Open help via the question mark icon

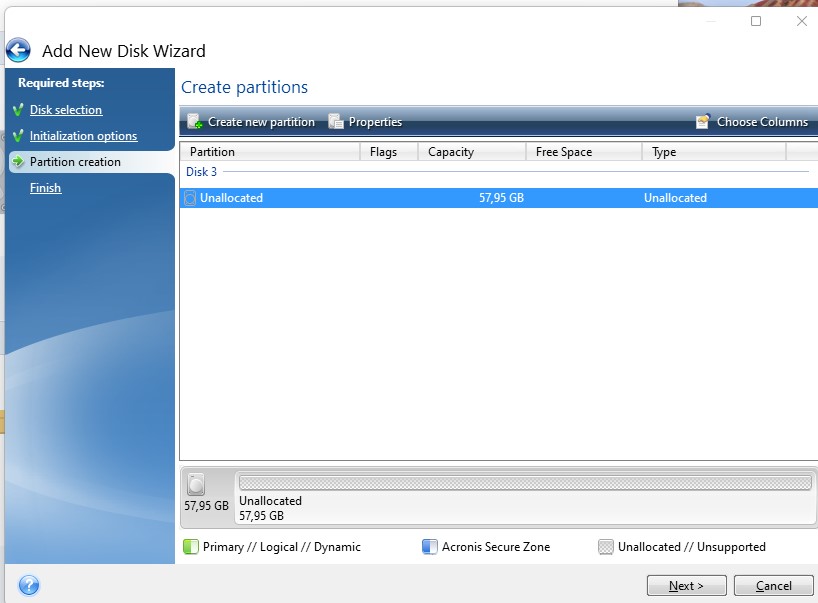tap(29, 585)
